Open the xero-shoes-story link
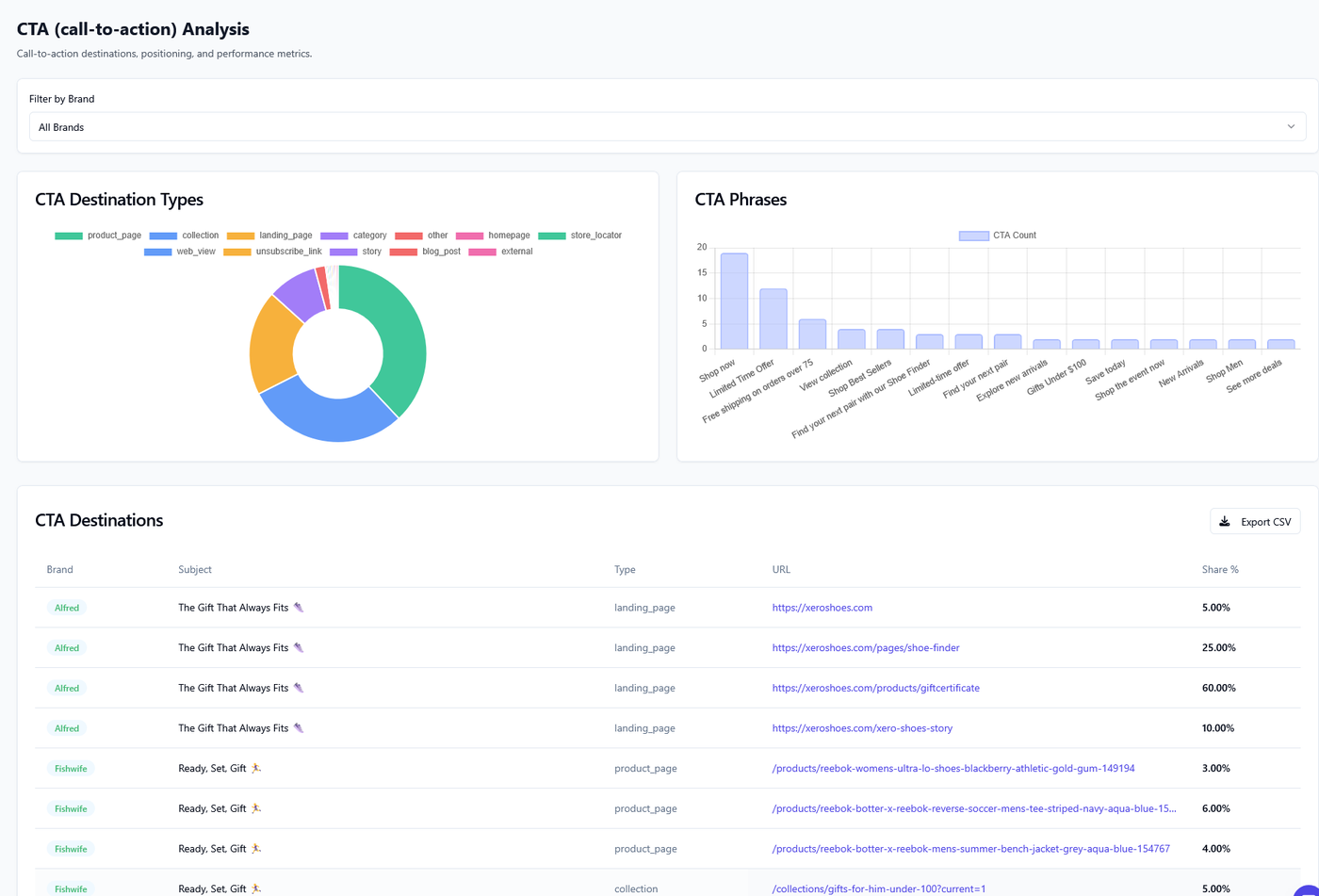The width and height of the screenshot is (1319, 896). [x=862, y=728]
